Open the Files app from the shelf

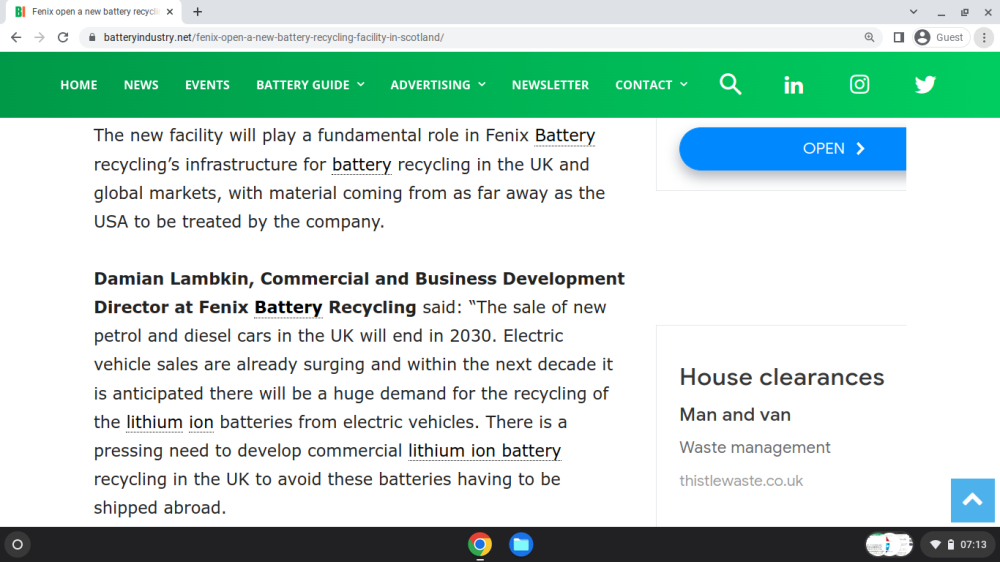pyautogui.click(x=521, y=544)
